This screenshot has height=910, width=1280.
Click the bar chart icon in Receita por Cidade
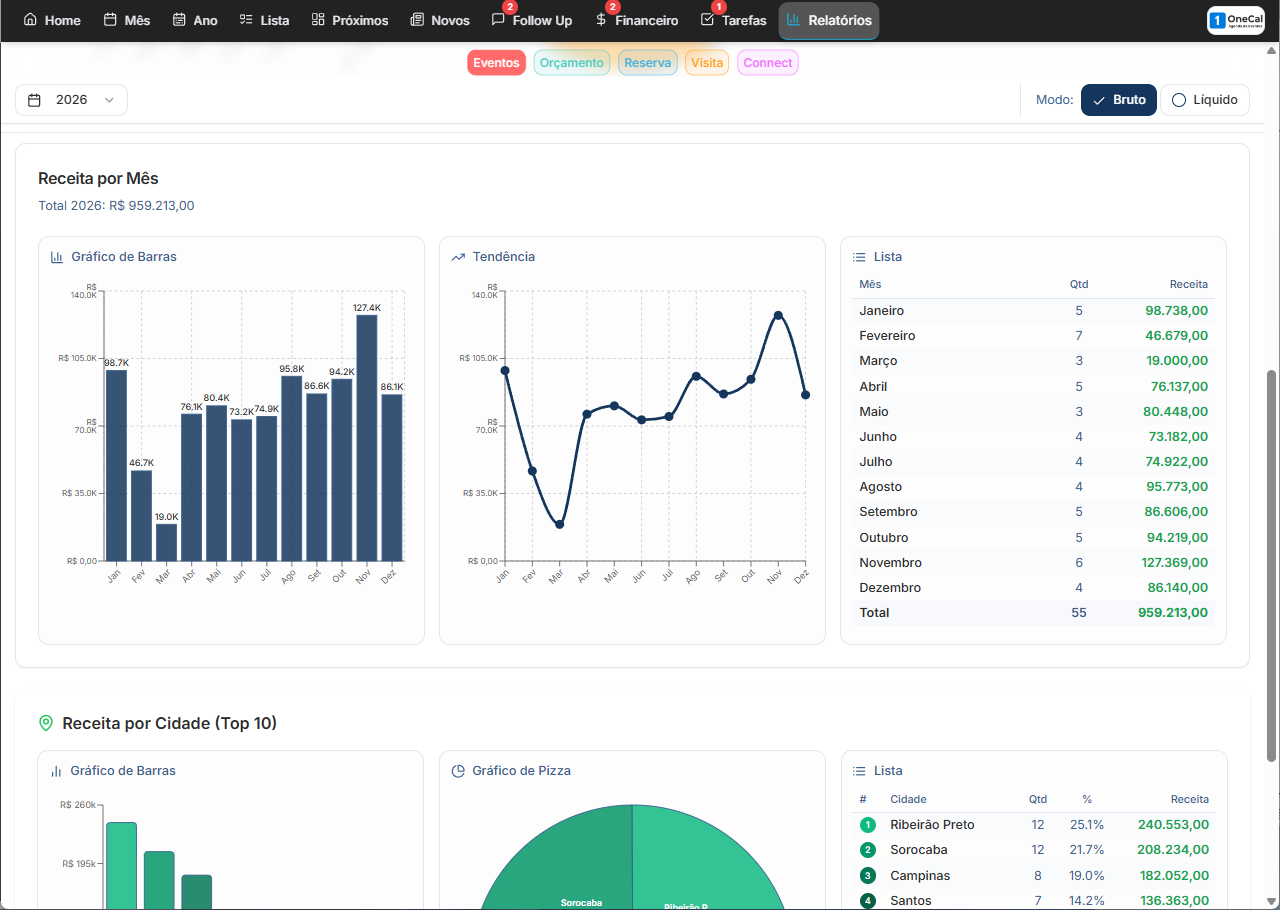point(57,771)
